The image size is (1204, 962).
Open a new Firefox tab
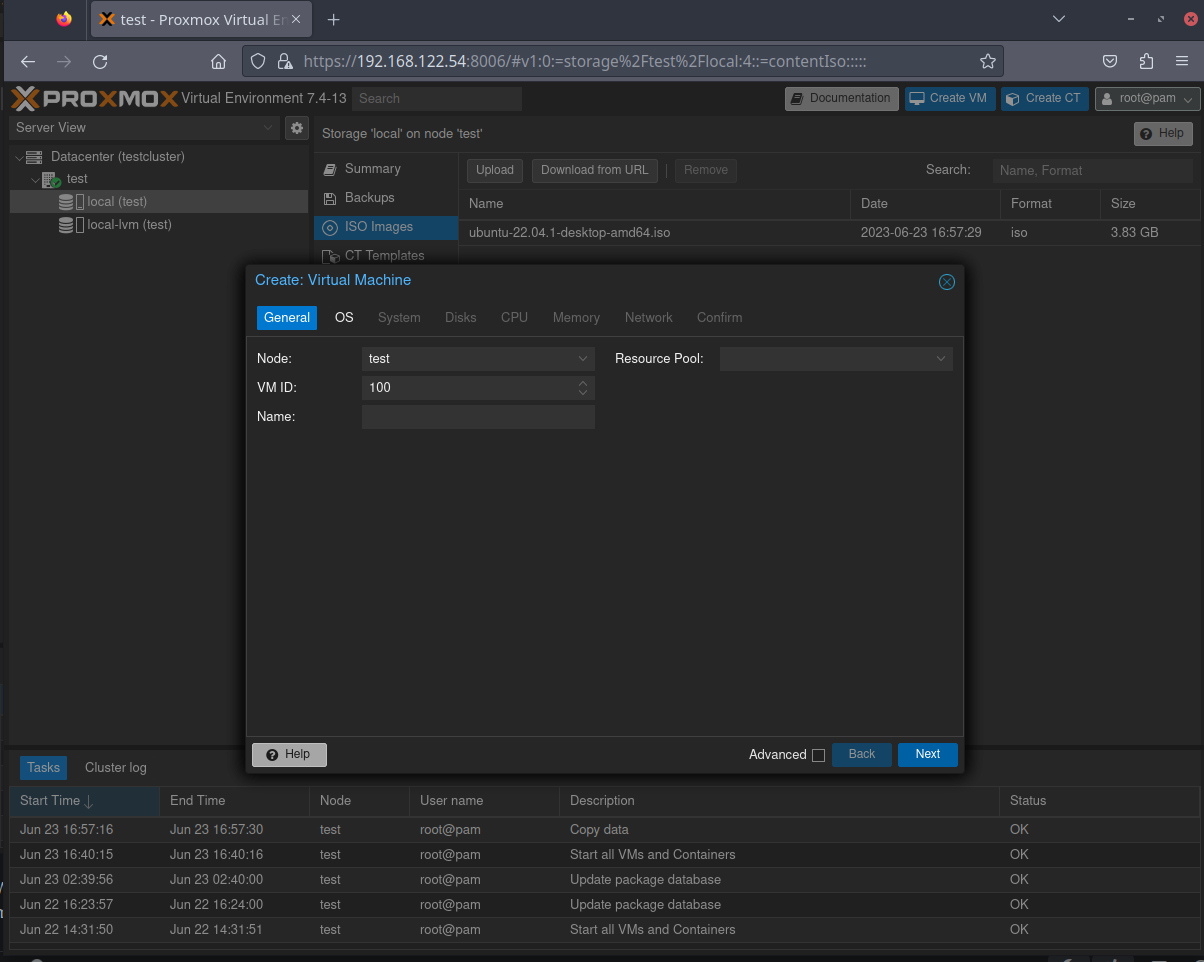click(x=334, y=19)
